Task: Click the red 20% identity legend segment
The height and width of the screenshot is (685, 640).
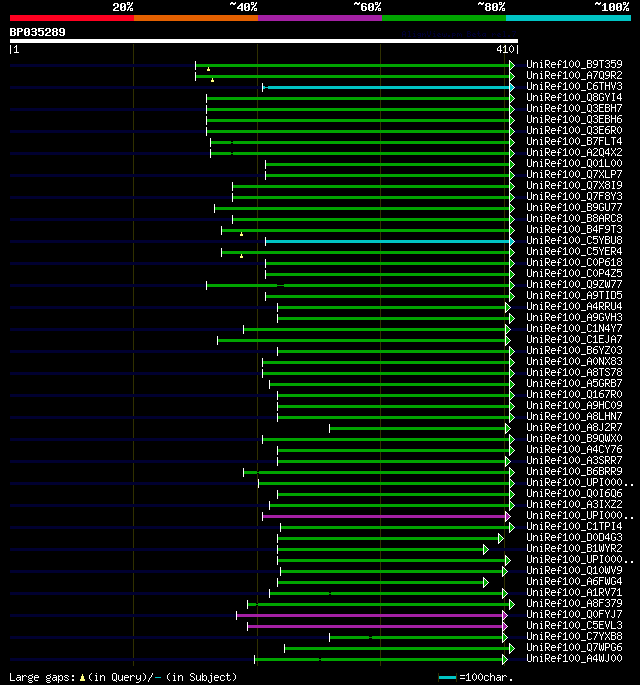Action: 72,18
